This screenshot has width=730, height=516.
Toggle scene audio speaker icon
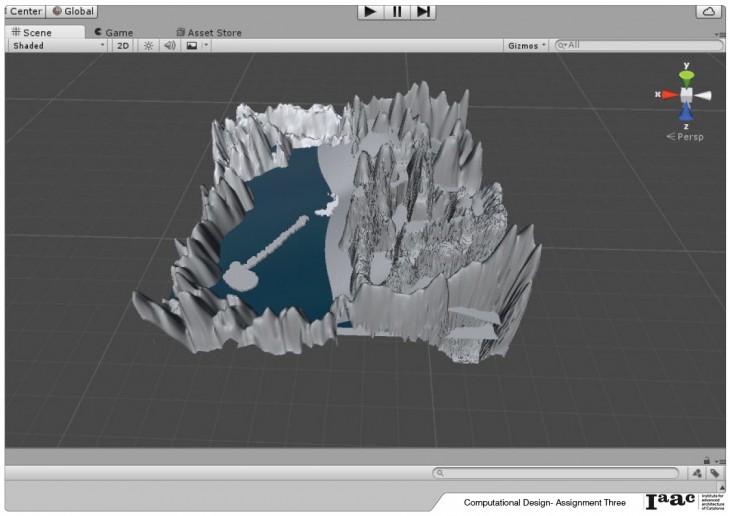pyautogui.click(x=169, y=45)
